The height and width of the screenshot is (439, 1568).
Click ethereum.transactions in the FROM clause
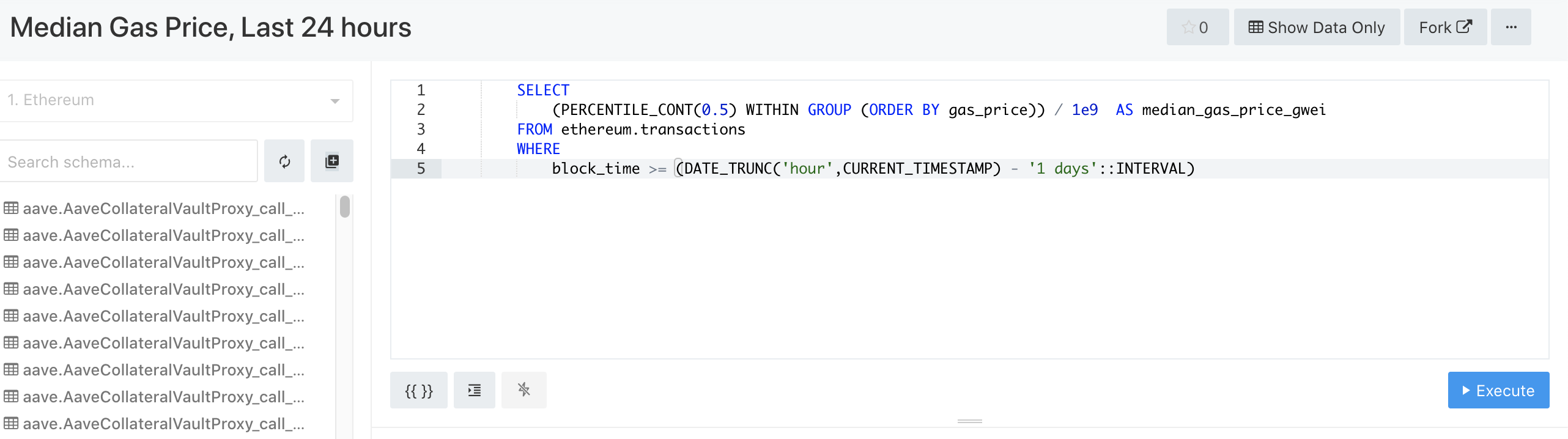[x=653, y=130]
